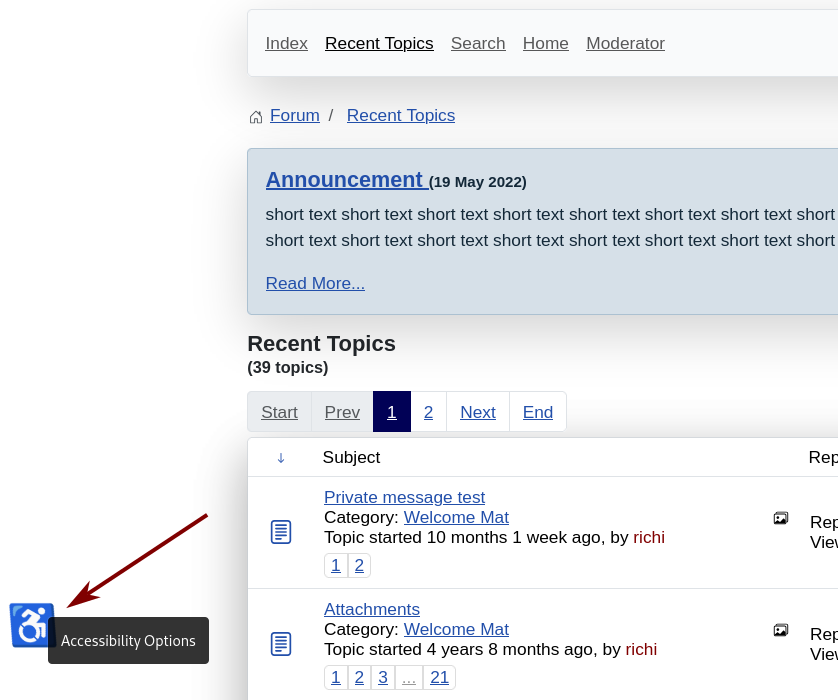
Task: Click topic document icon for Private message test
Action: click(x=281, y=532)
